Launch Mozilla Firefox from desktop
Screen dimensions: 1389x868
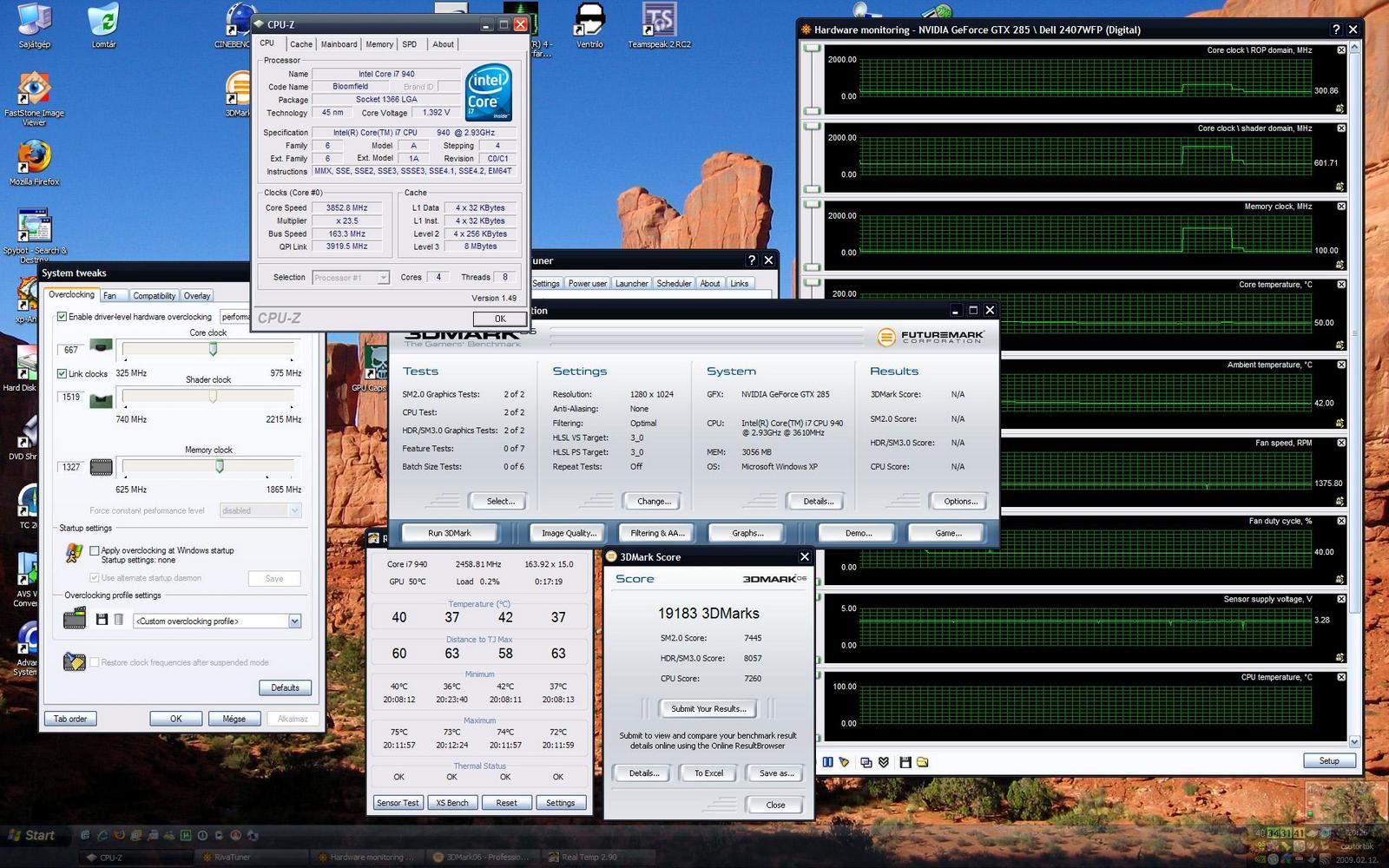[34, 163]
